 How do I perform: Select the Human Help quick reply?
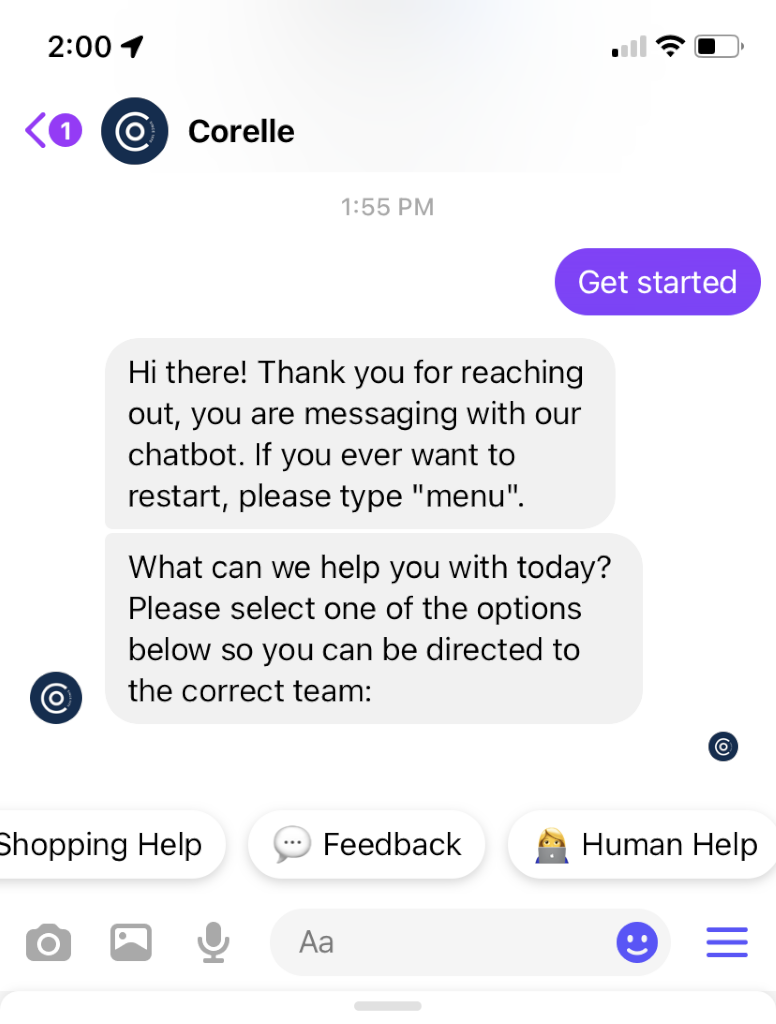[x=643, y=844]
